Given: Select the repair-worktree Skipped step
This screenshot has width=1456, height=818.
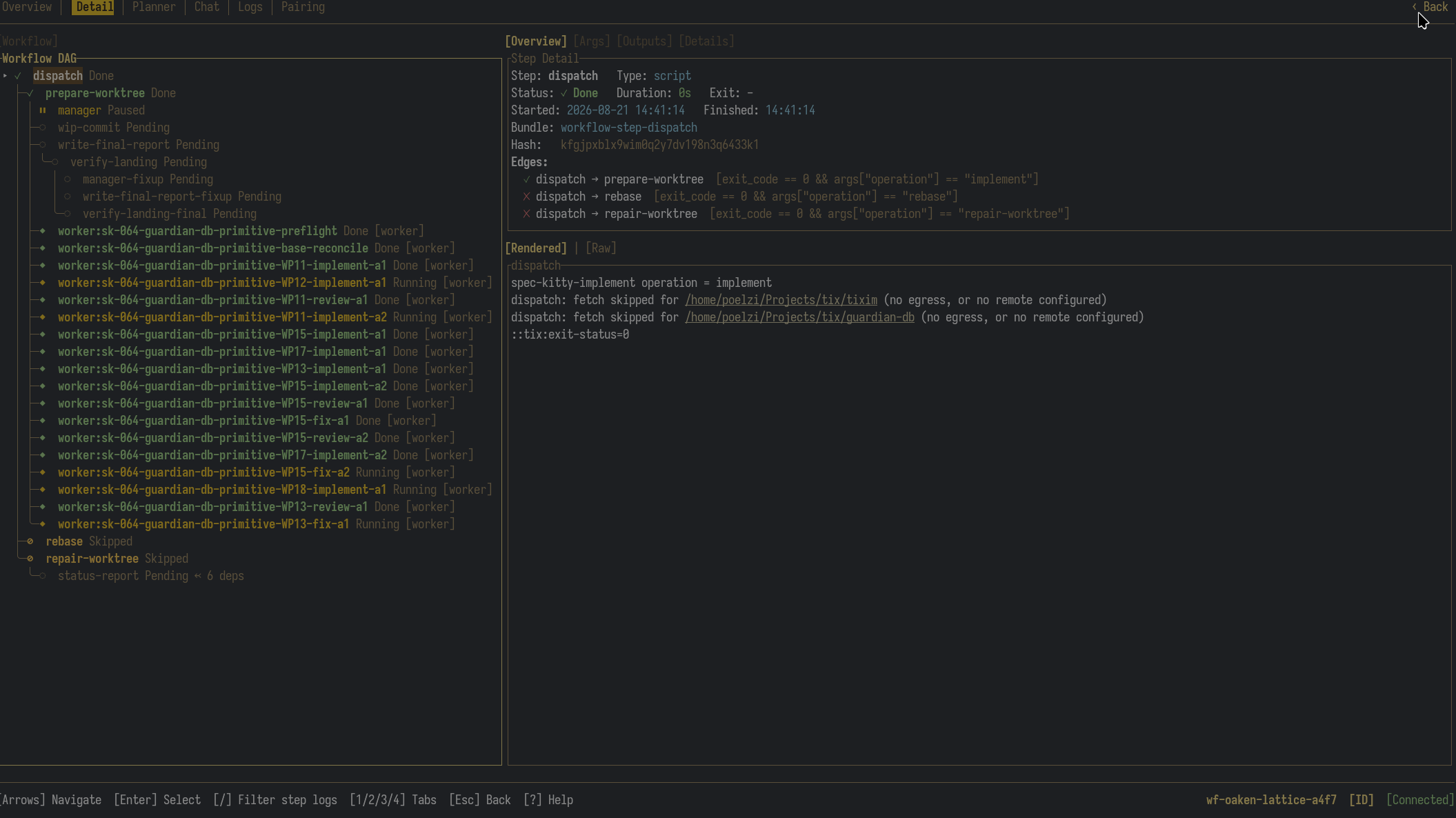Looking at the screenshot, I should (117, 559).
